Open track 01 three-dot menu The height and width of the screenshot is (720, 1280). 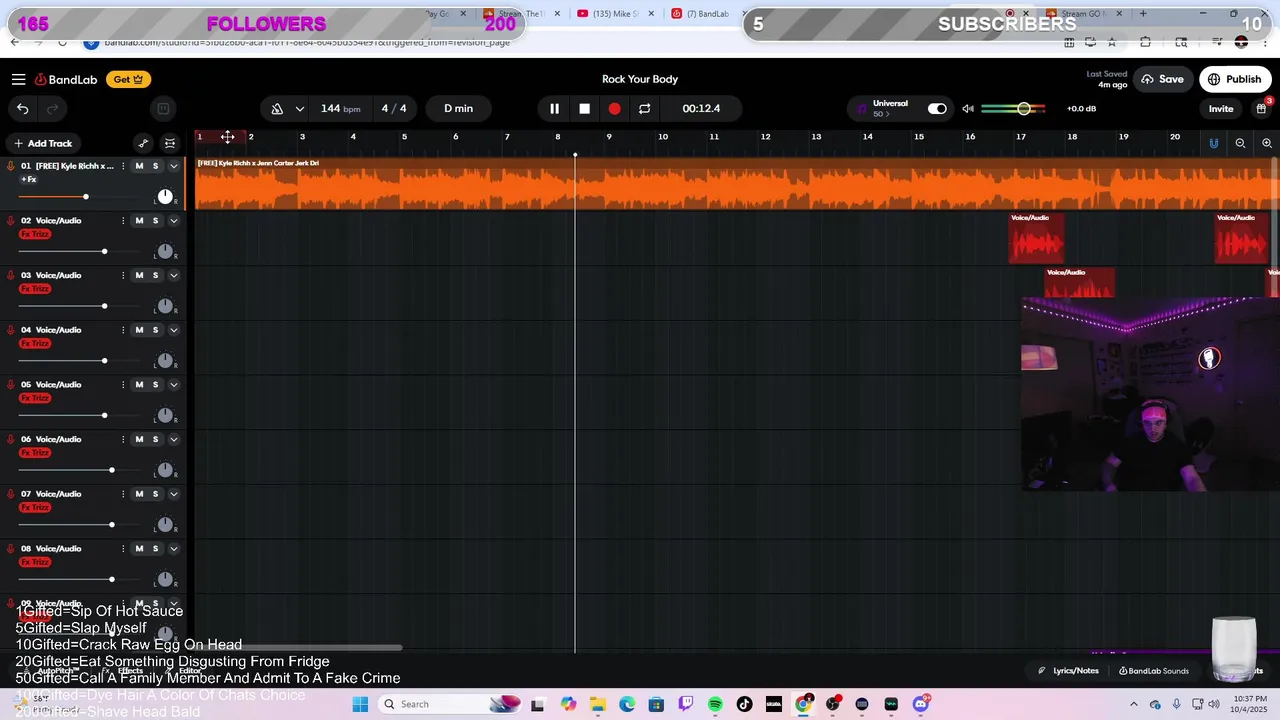123,166
